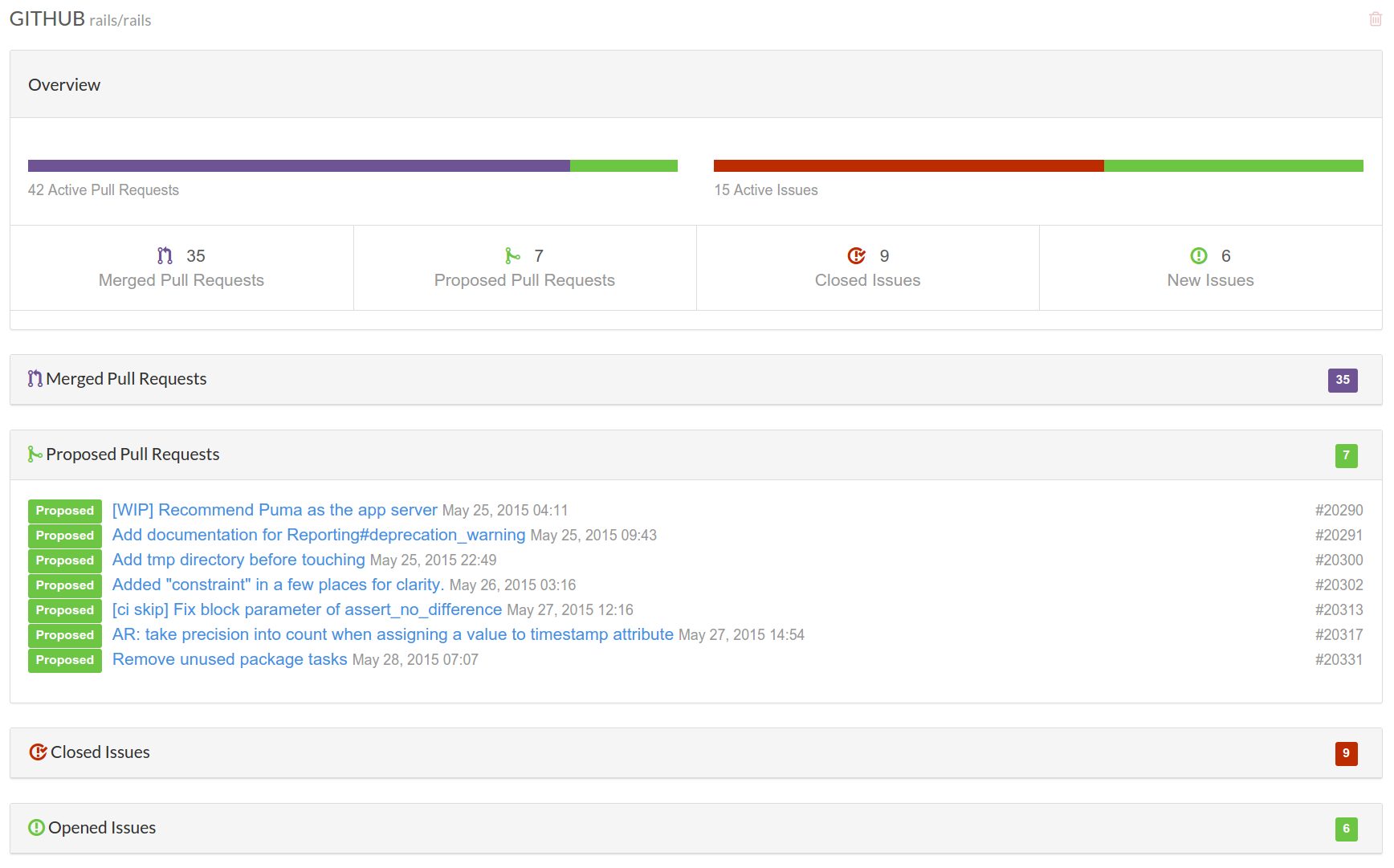Click the date 'May 27, 2015 14:54'

pyautogui.click(x=741, y=635)
